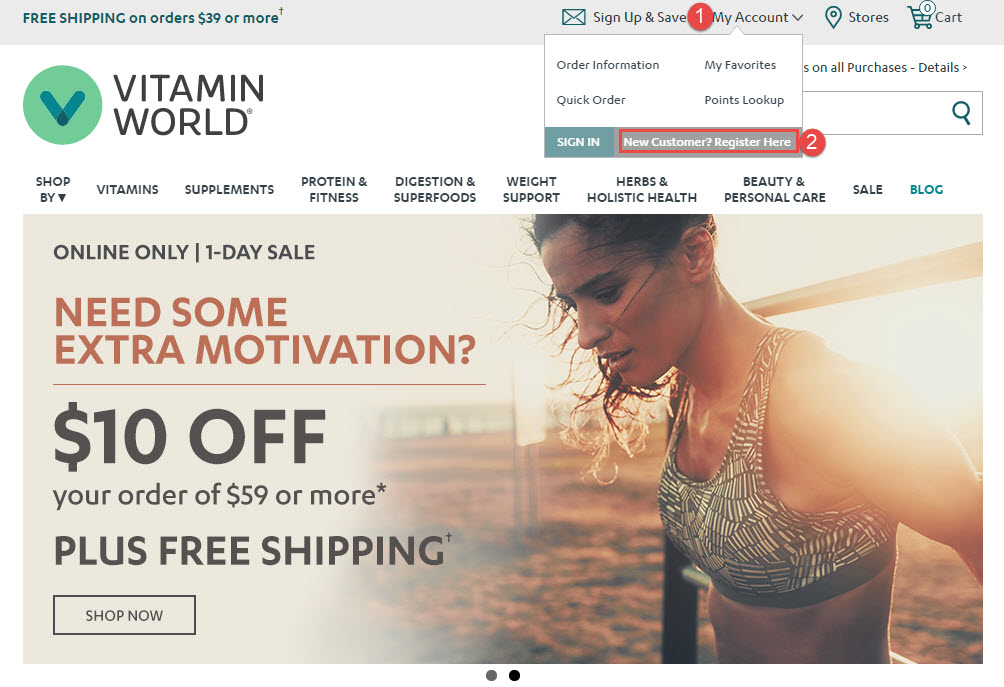Open Details link for purchases offer
1004x687 pixels.
click(x=943, y=67)
